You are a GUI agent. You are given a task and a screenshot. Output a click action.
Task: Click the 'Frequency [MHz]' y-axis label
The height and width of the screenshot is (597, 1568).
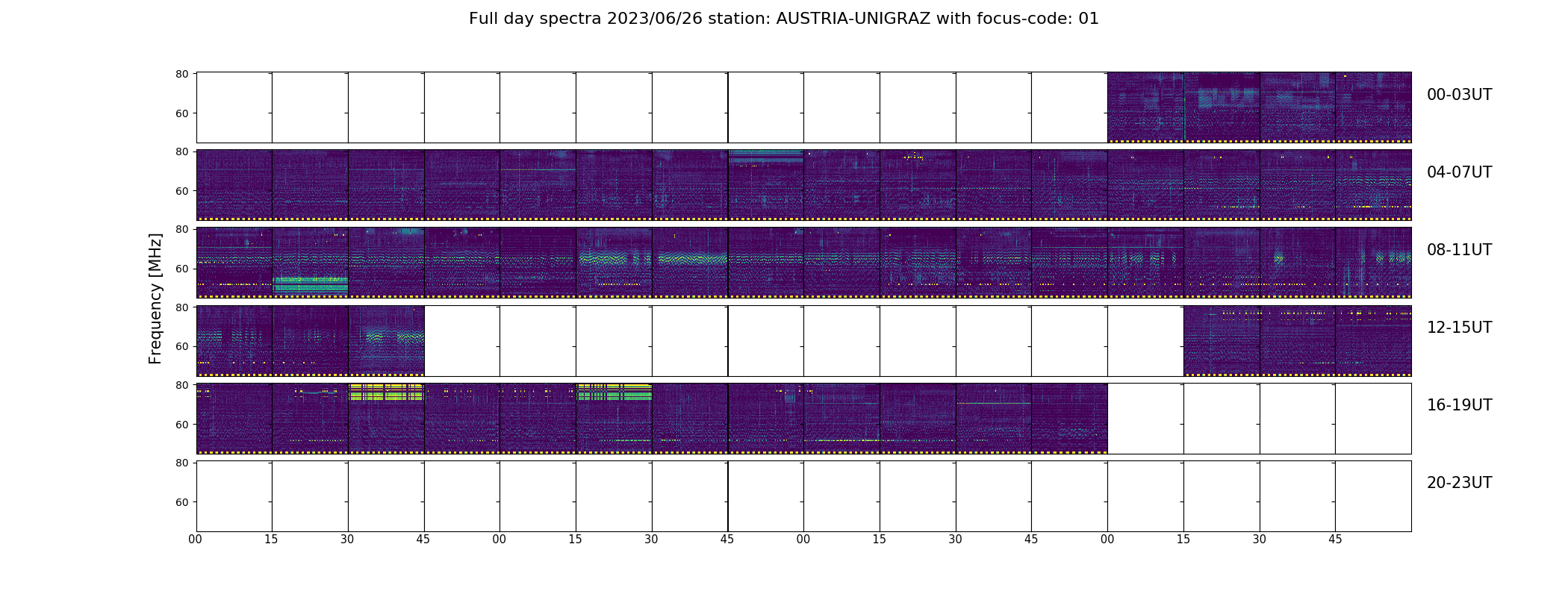pos(155,298)
